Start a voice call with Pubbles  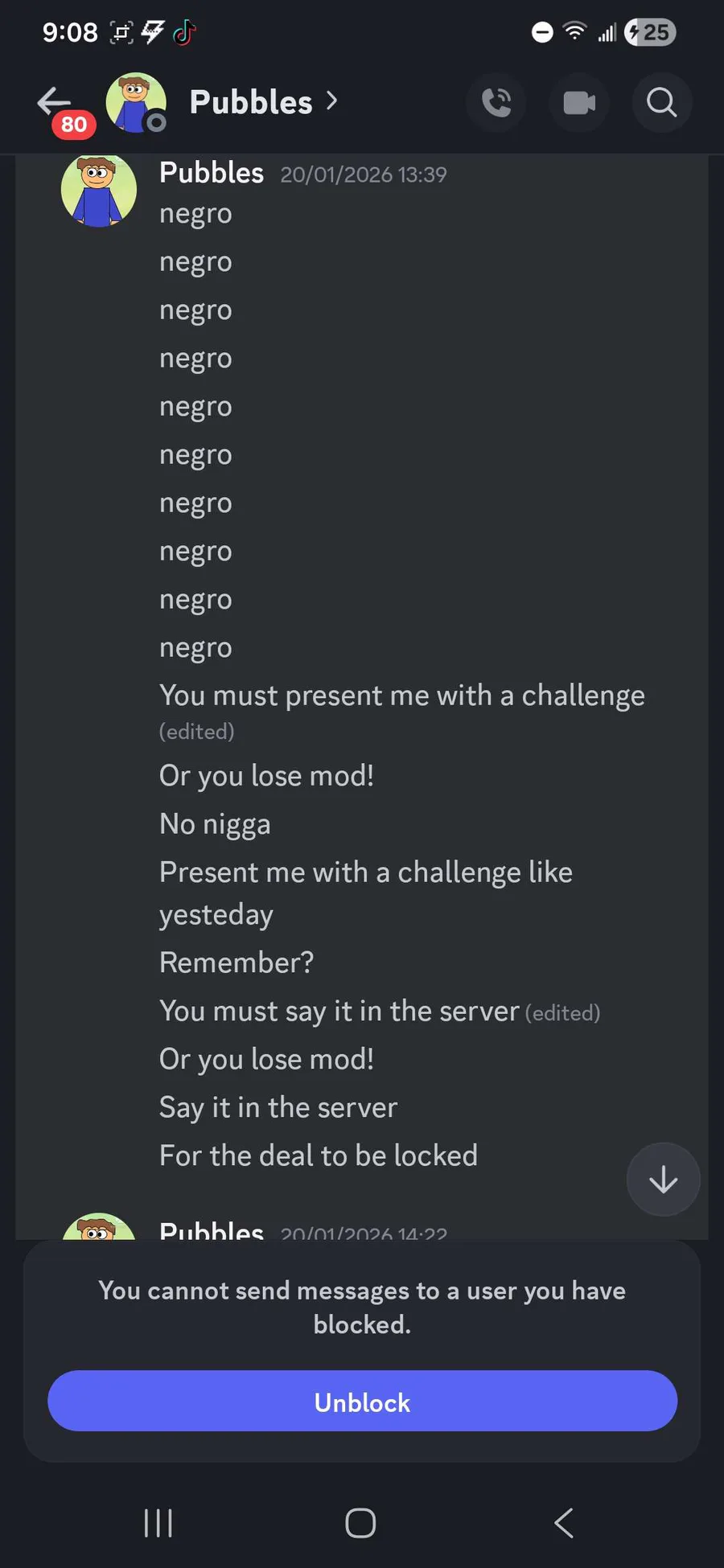496,103
